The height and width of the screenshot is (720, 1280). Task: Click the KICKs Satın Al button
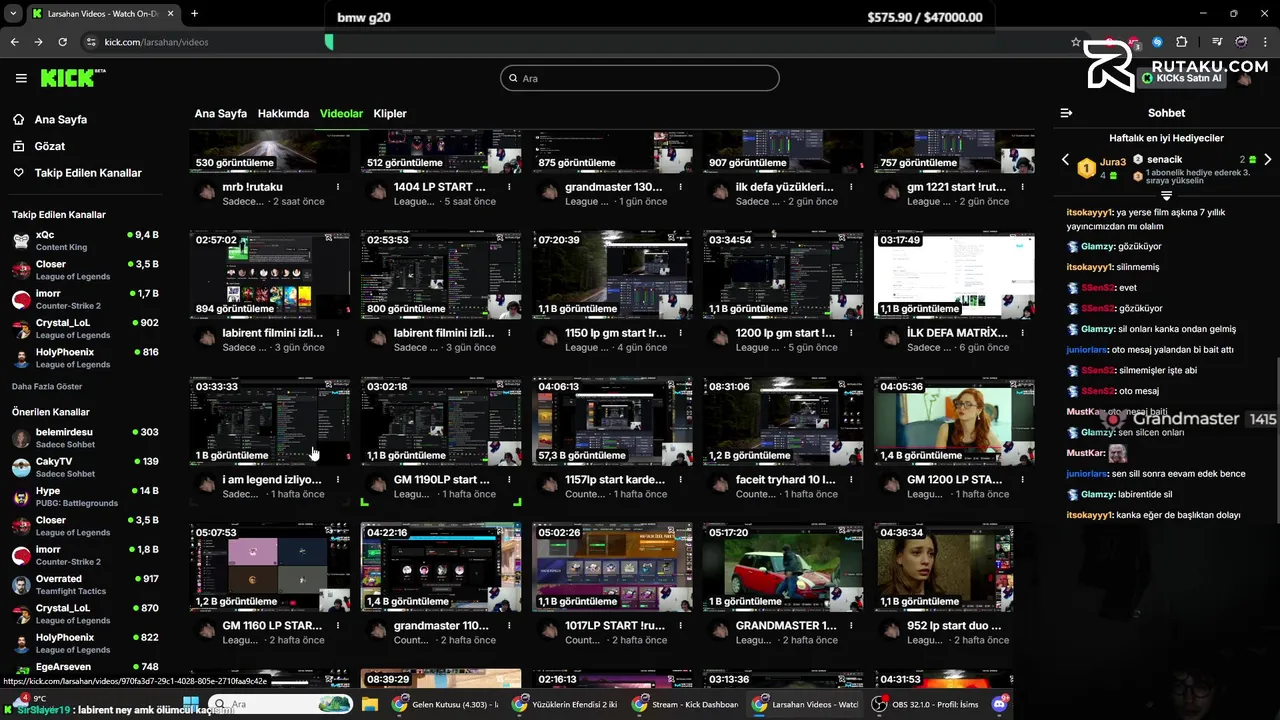click(1181, 78)
